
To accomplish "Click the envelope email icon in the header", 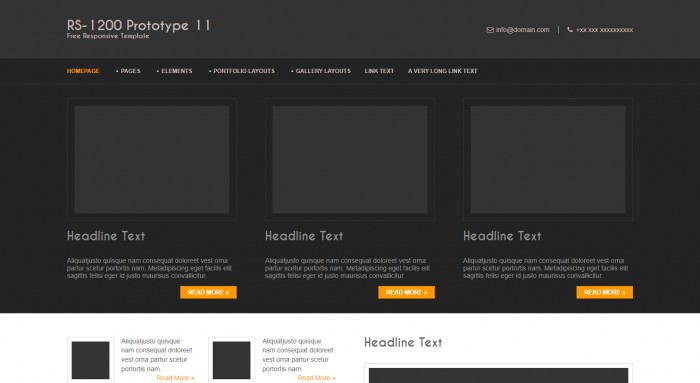I will coord(490,30).
